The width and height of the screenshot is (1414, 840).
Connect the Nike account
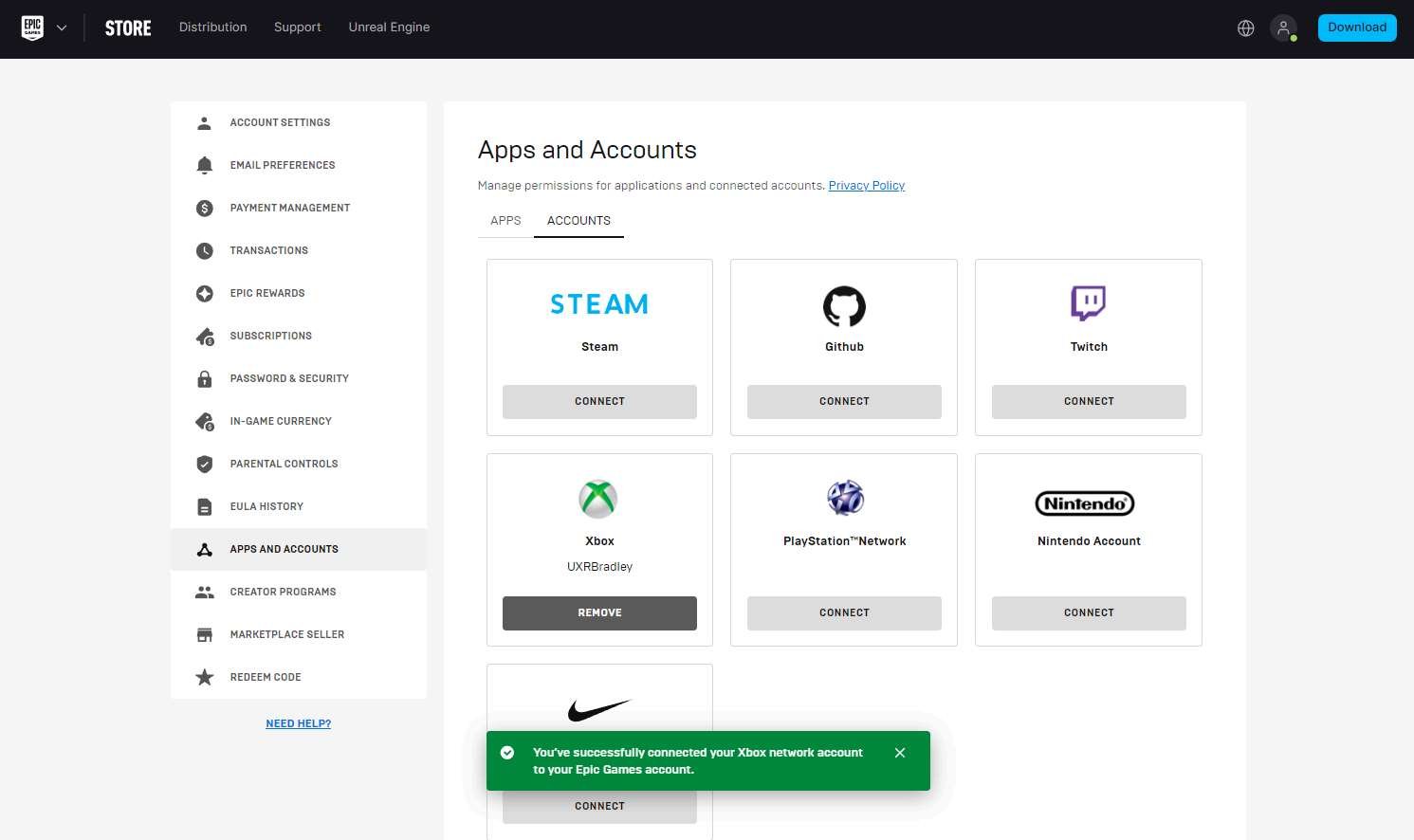[599, 807]
